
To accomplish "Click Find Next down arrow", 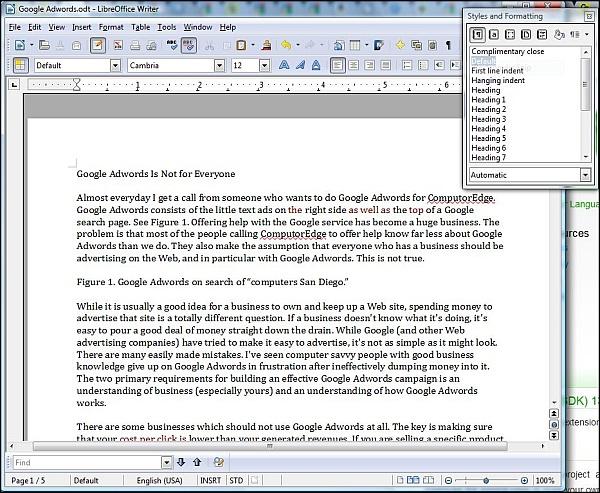I will [181, 462].
